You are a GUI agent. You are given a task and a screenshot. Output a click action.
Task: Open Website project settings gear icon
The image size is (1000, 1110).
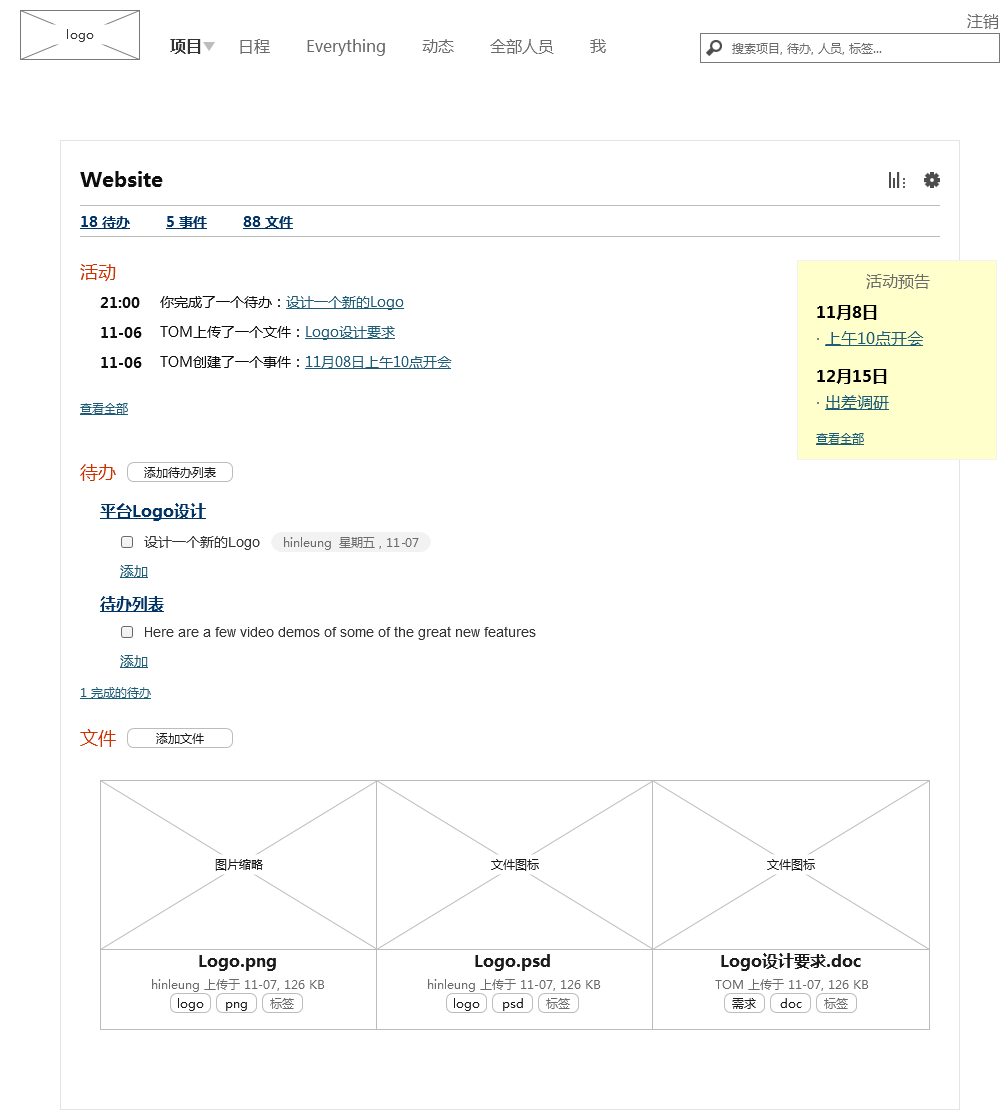pyautogui.click(x=932, y=180)
